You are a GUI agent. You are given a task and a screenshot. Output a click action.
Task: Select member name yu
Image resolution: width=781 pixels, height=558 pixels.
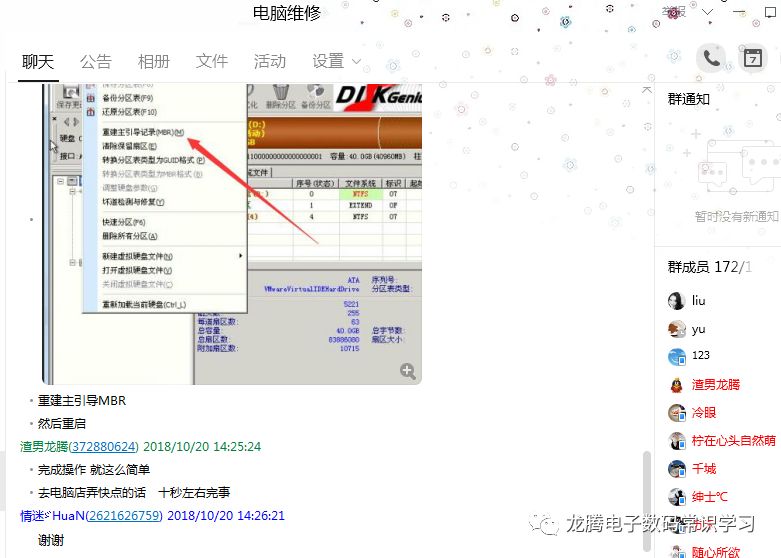click(x=698, y=329)
